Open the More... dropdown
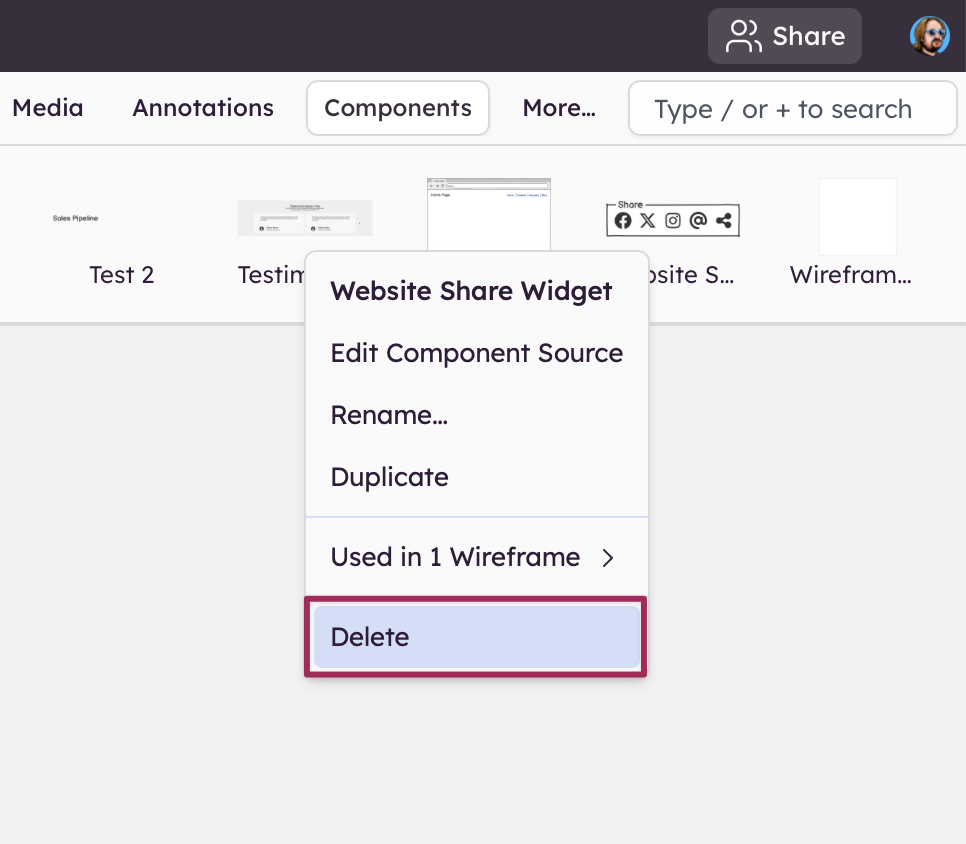 [558, 108]
